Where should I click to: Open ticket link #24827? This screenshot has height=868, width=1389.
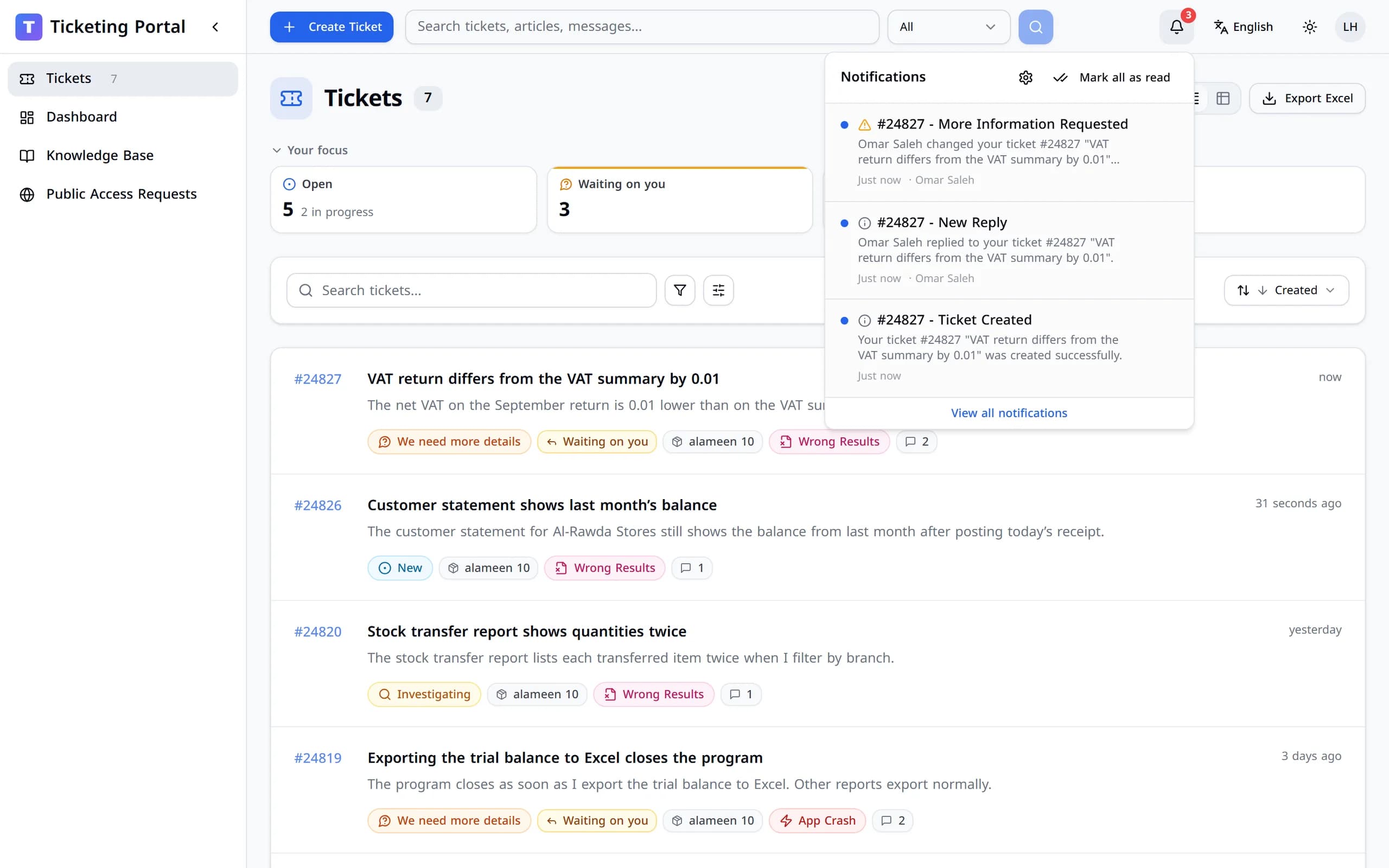click(318, 379)
